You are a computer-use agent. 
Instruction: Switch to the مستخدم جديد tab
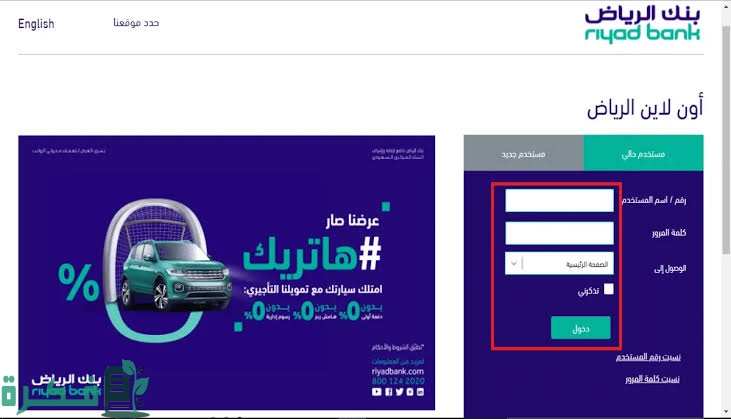coord(524,153)
